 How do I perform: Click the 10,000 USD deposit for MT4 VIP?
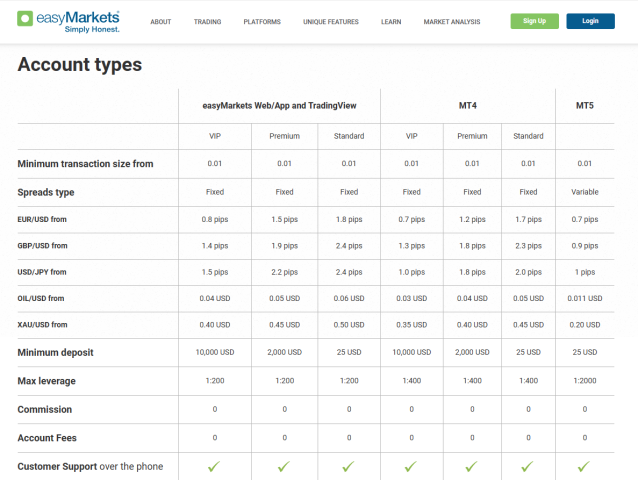pos(411,352)
